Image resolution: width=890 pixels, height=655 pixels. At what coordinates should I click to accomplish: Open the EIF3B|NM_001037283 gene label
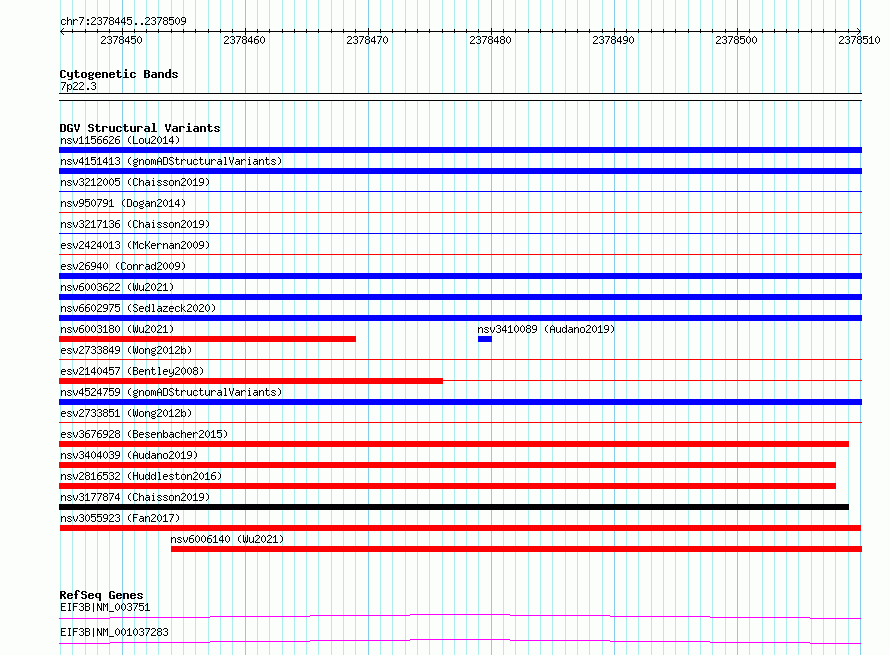click(x=114, y=632)
